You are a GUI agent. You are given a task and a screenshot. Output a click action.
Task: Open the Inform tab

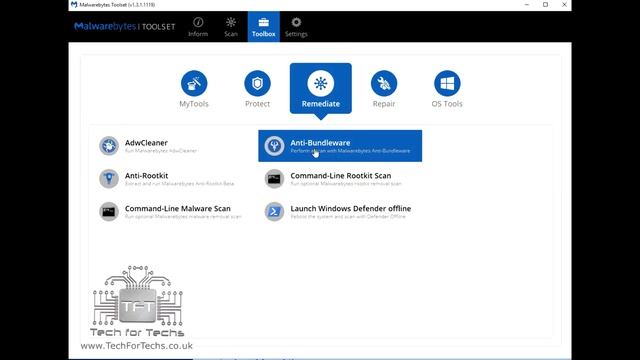coord(198,27)
